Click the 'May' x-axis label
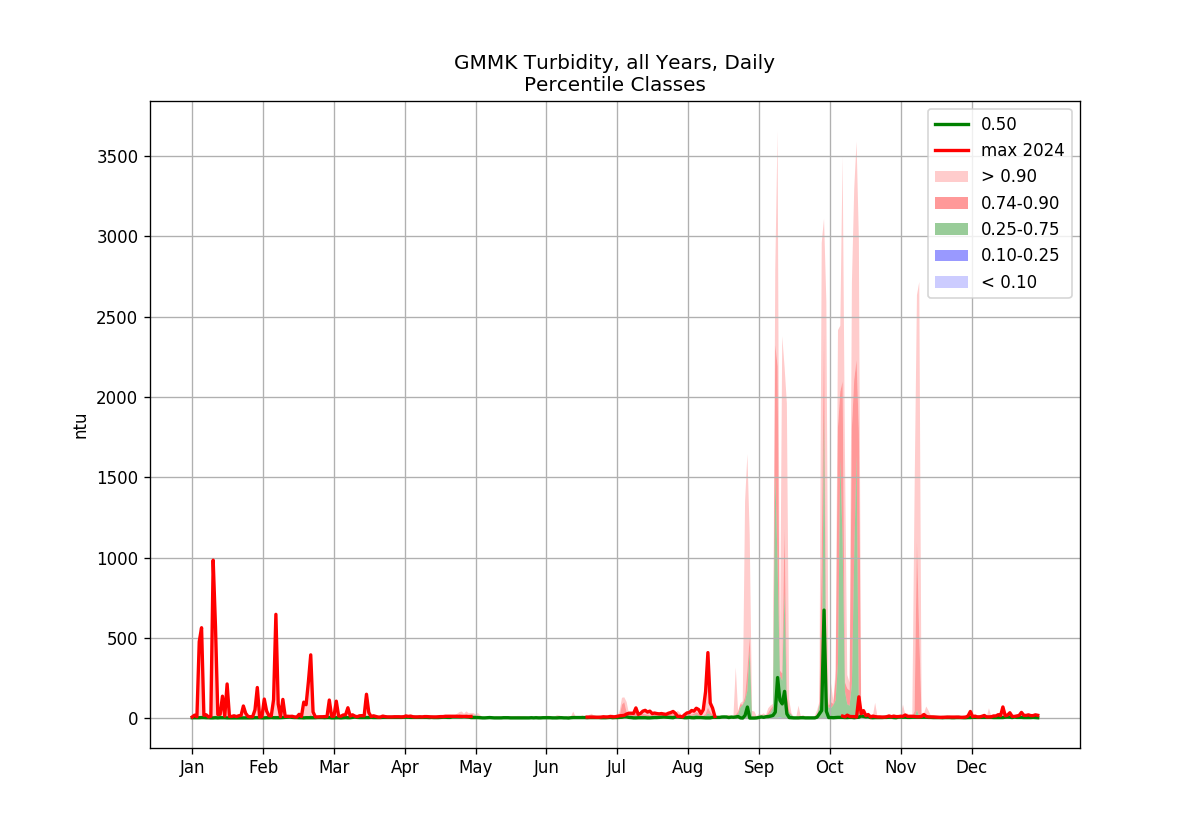 point(476,768)
